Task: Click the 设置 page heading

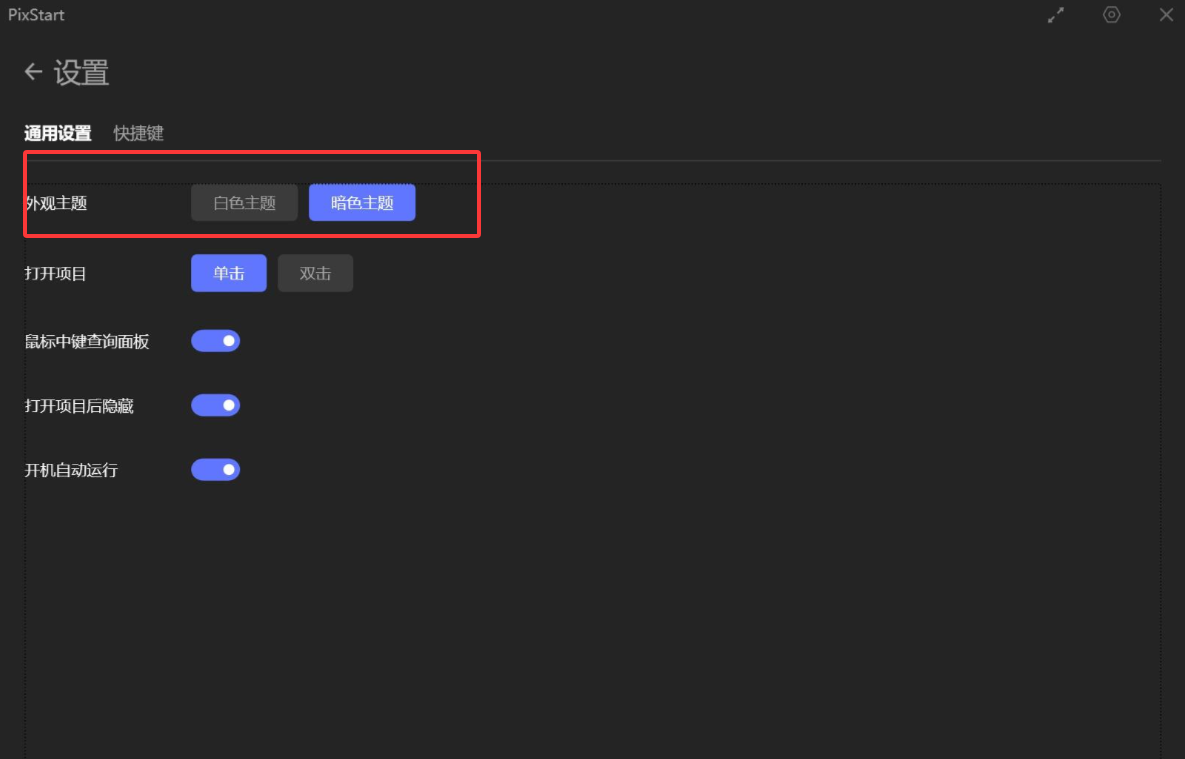Action: tap(81, 73)
